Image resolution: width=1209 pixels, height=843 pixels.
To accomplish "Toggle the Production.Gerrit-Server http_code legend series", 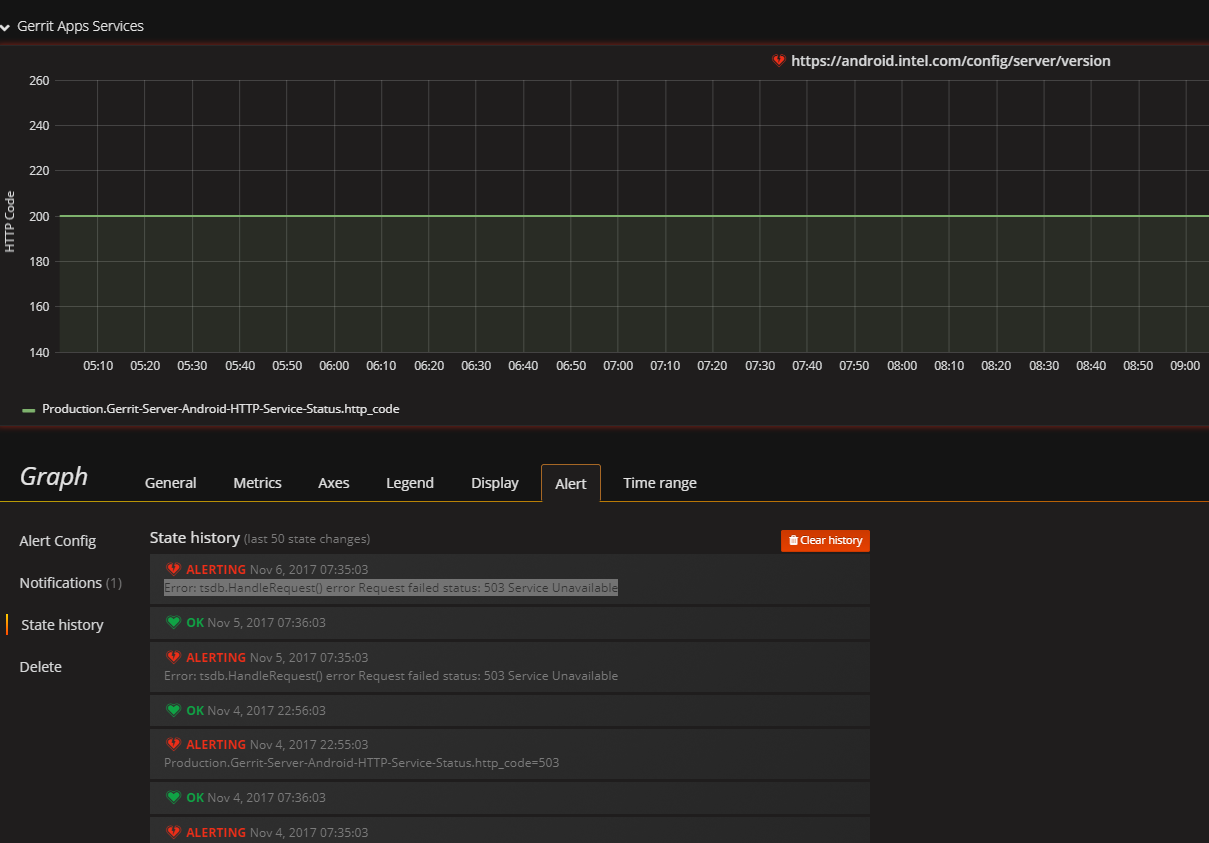I will pos(220,409).
